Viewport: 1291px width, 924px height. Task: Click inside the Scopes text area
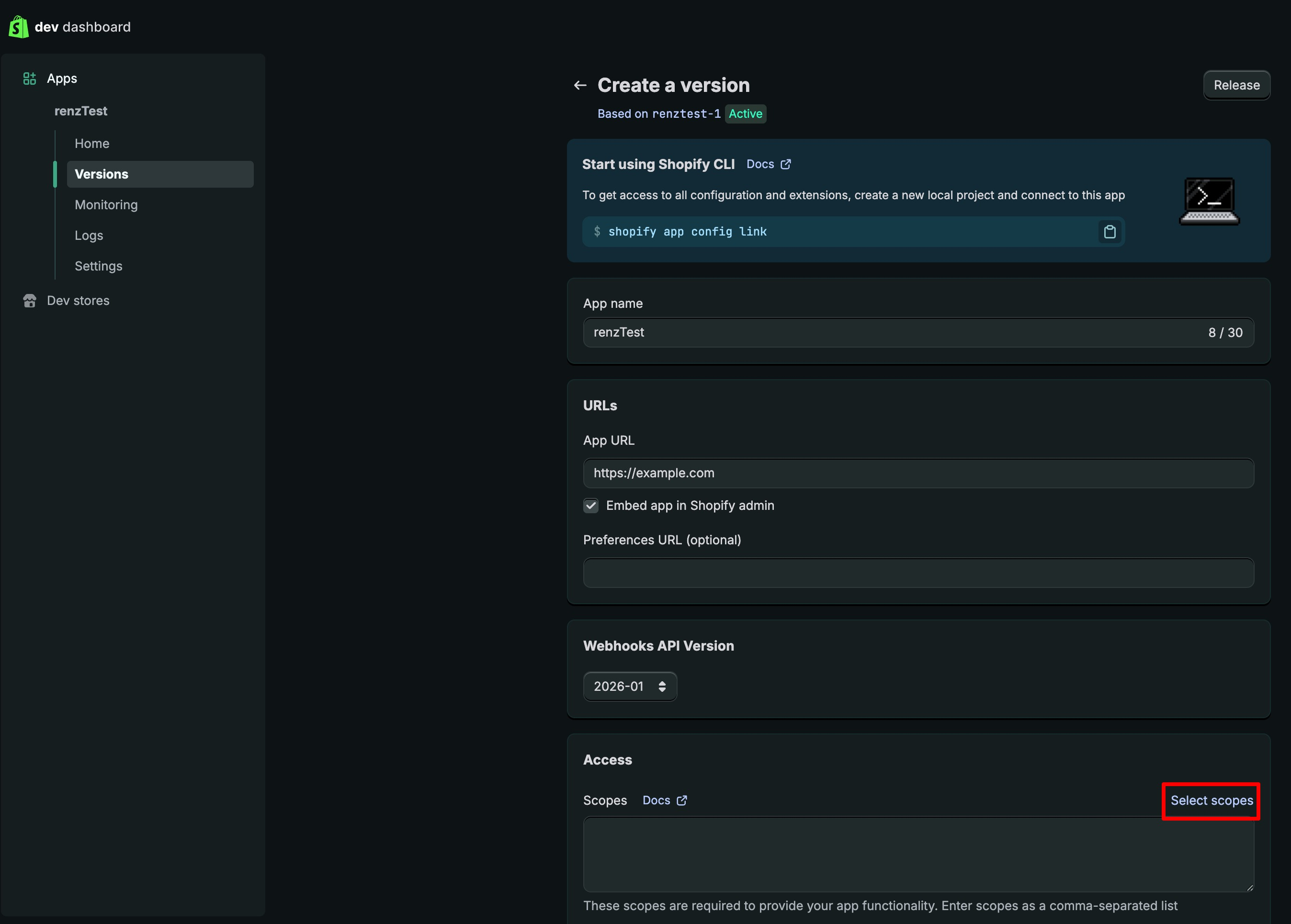click(x=918, y=854)
